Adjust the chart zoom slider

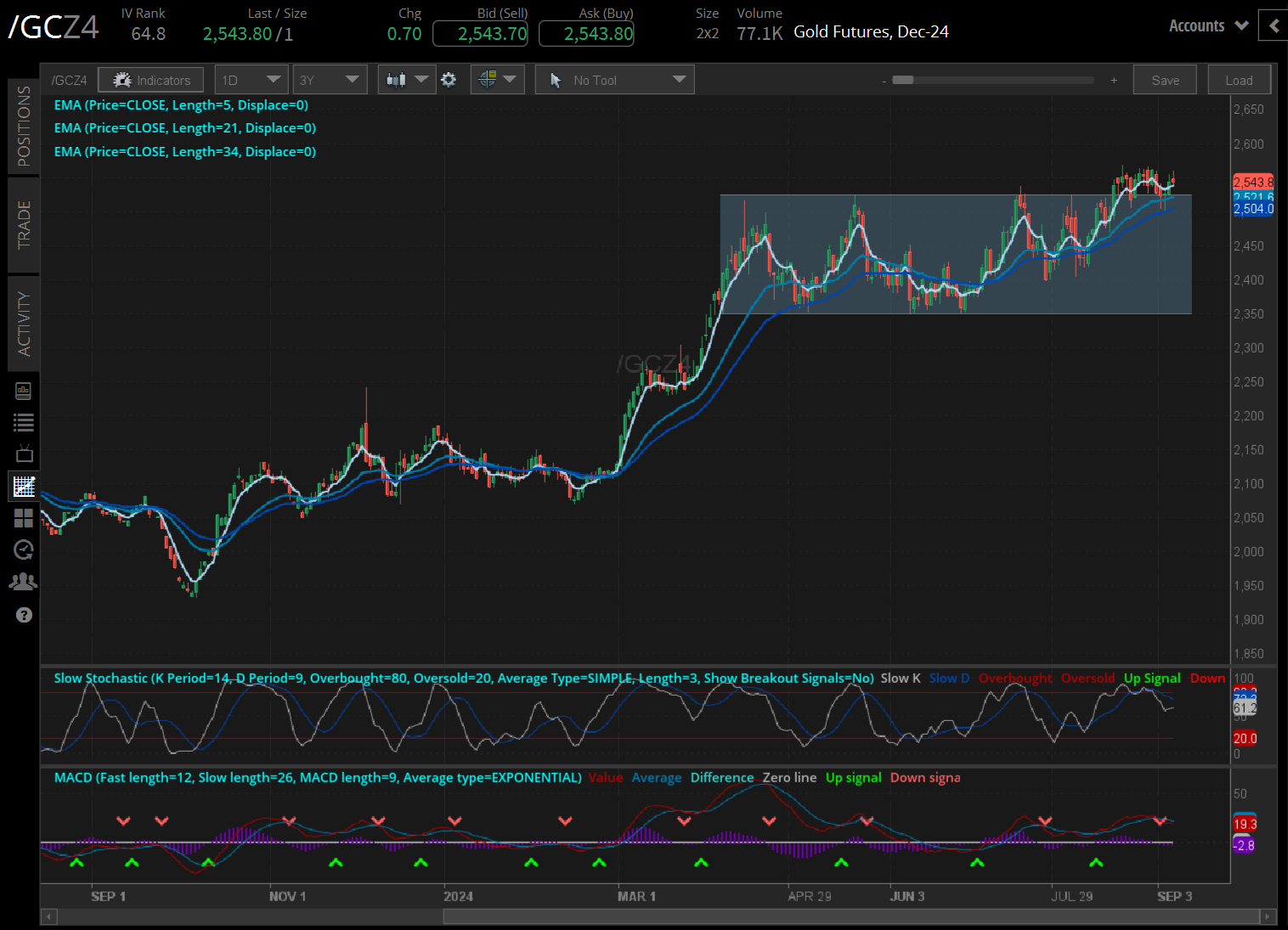tap(991, 80)
